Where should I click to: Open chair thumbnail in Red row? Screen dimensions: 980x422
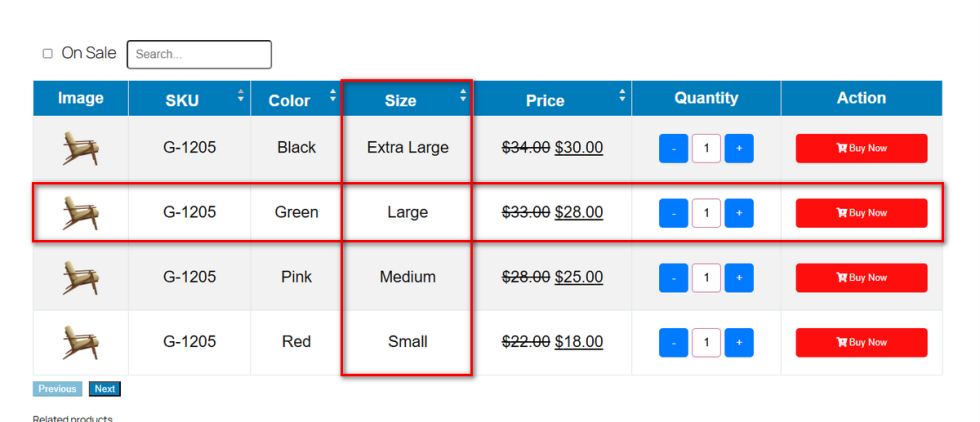tap(80, 342)
